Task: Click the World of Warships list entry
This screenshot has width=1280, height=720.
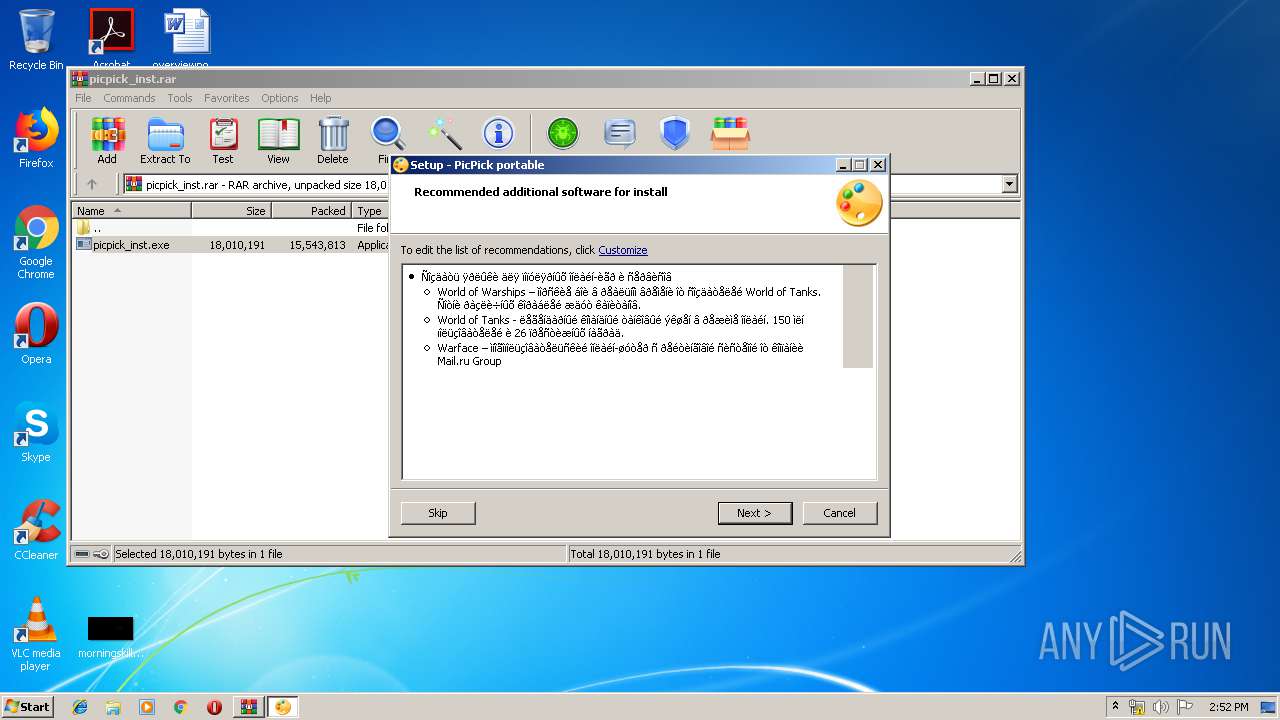Action: pos(629,298)
